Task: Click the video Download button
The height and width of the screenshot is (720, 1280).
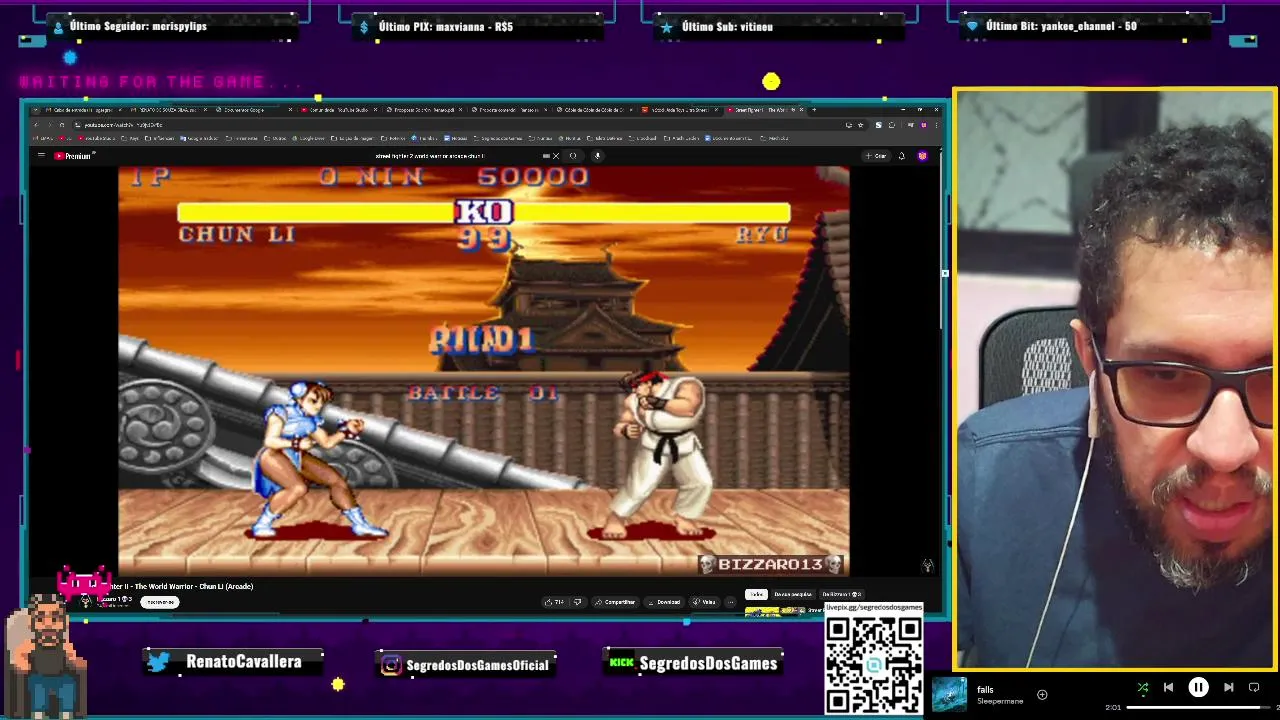Action: pos(664,602)
